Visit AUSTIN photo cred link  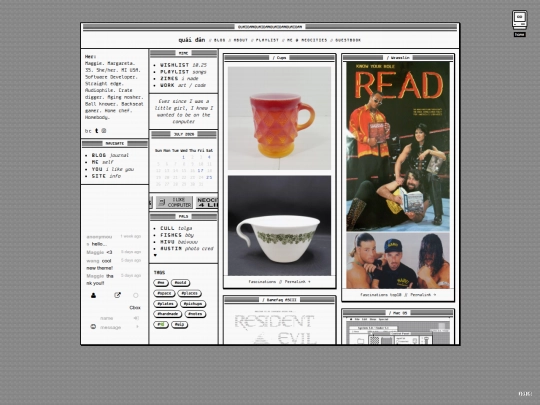[x=187, y=248]
